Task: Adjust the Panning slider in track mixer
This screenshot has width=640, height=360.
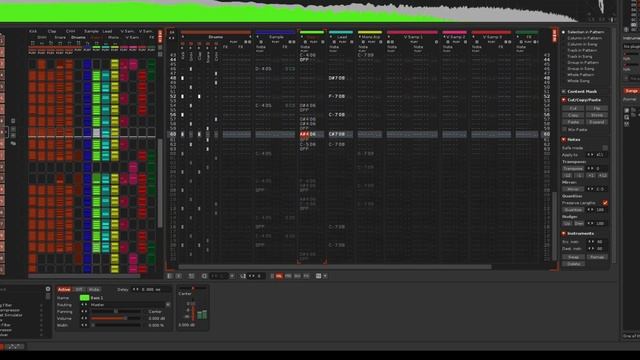Action: tap(116, 311)
